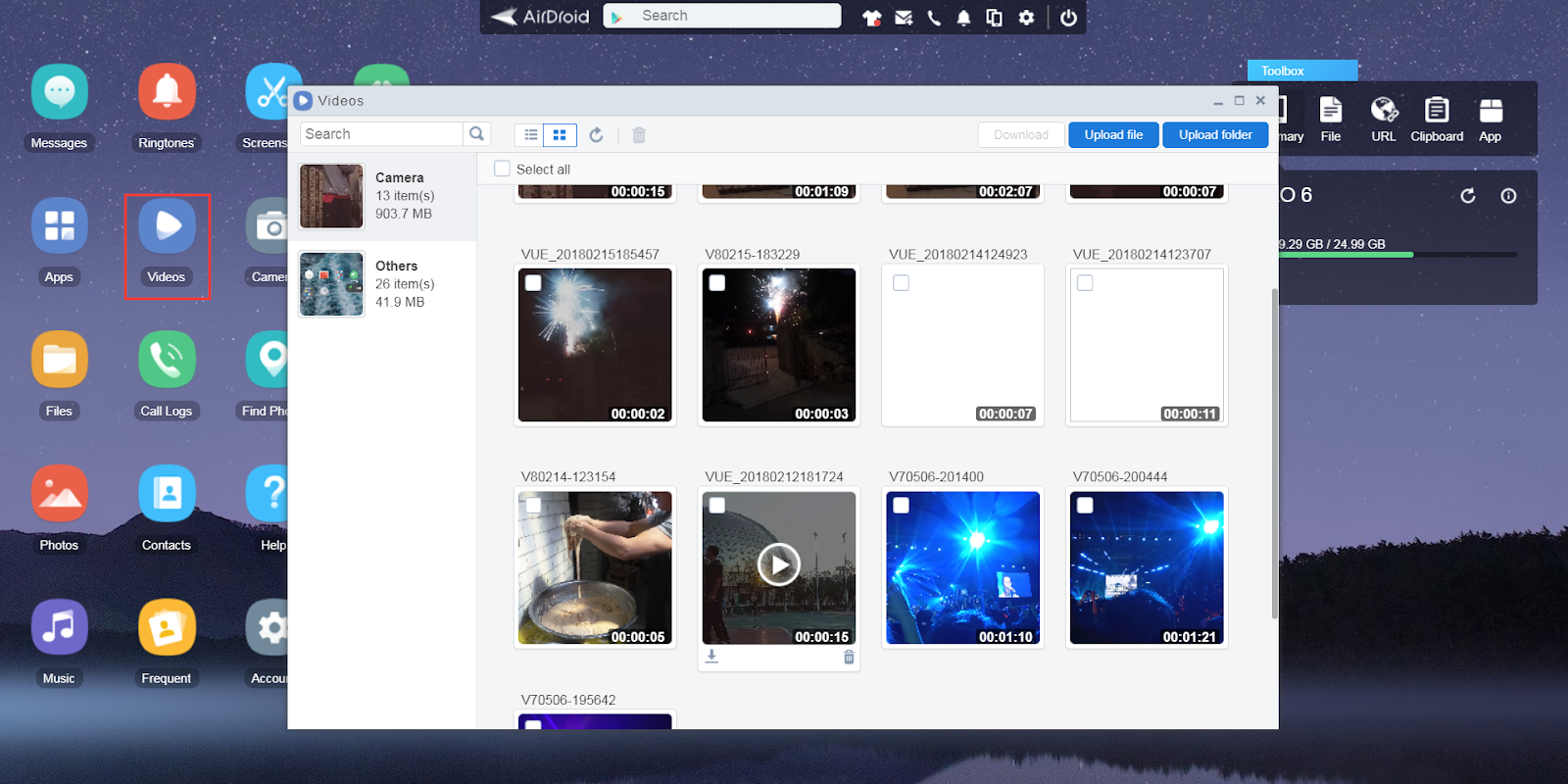Click the Videos window vertical scrollbar

point(1274,453)
